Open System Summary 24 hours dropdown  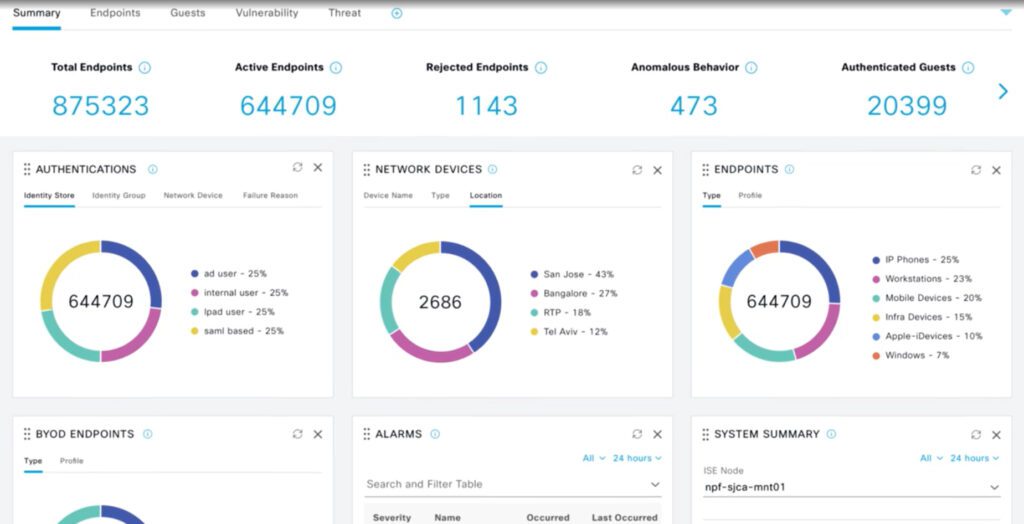[x=974, y=458]
